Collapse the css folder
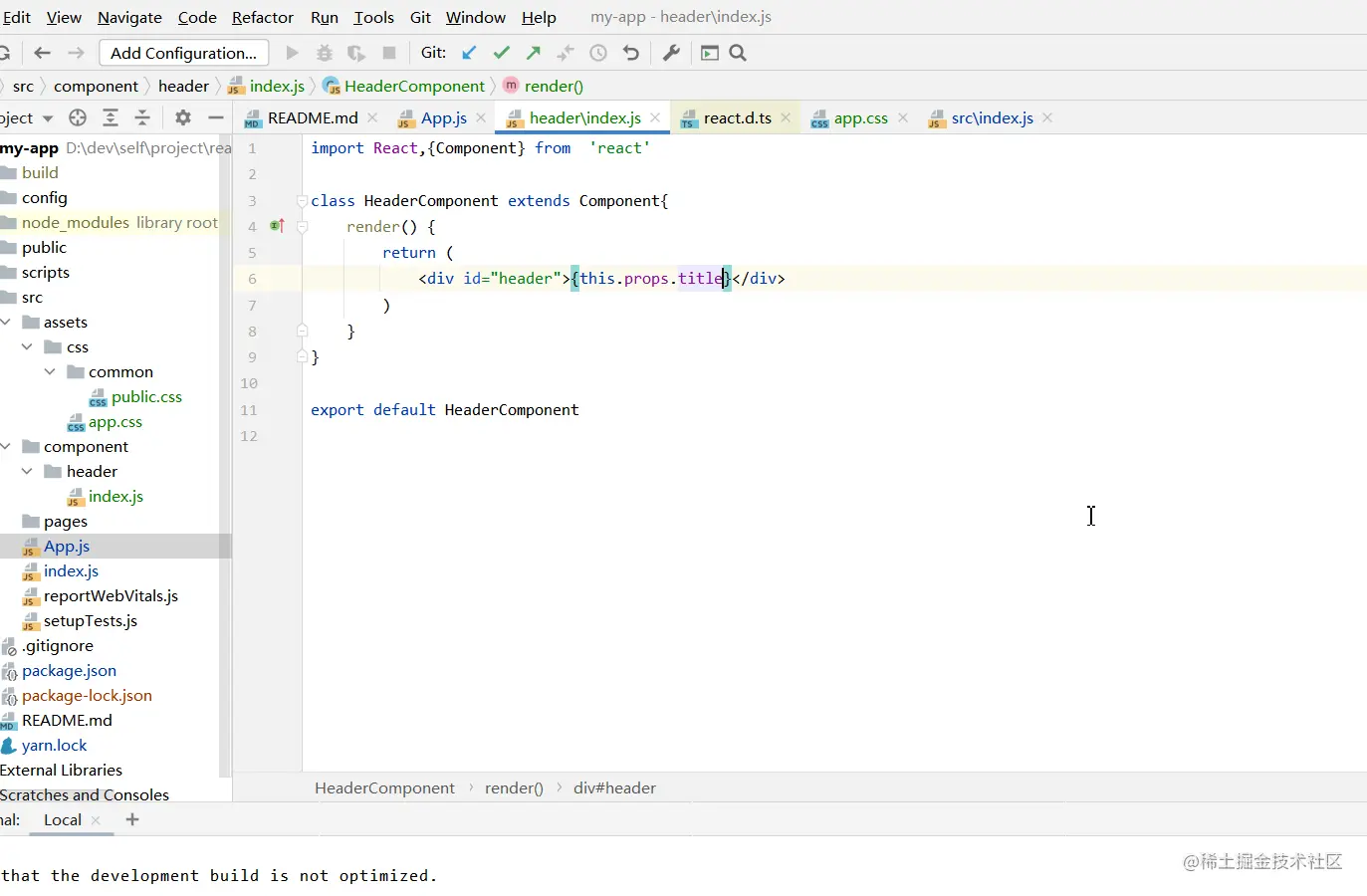This screenshot has width=1367, height=896. coord(27,346)
